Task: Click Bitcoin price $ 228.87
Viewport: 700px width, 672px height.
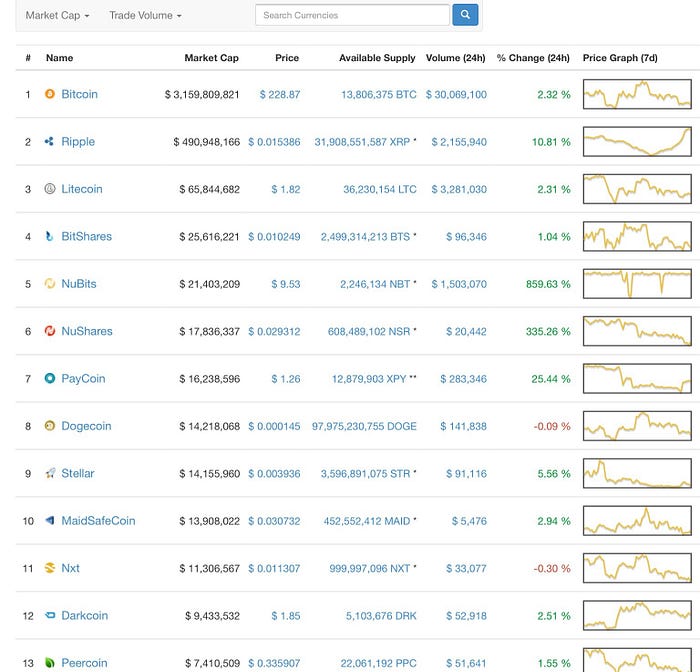Action: click(280, 95)
